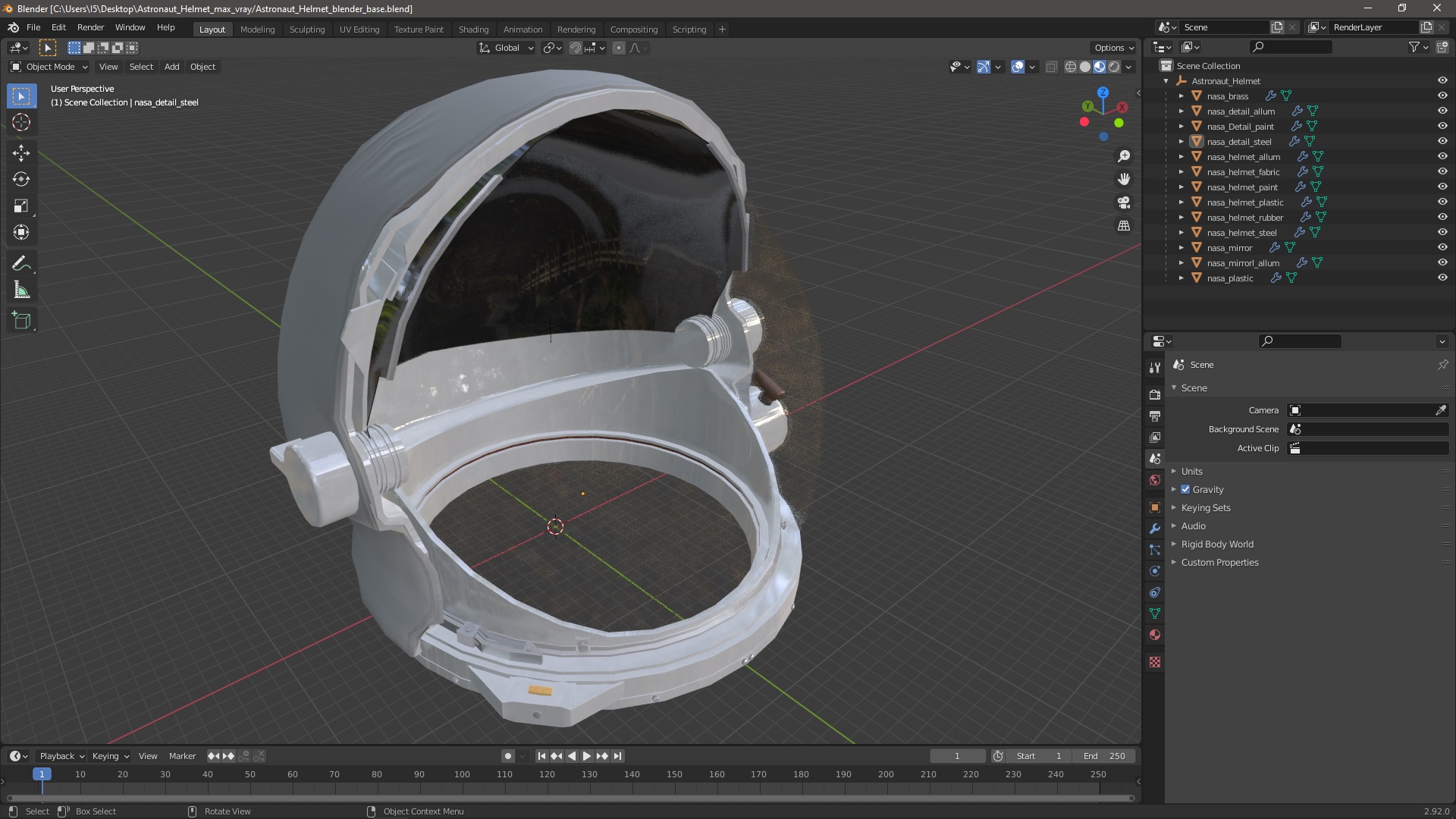Expand the Units panel
Screen dimensions: 1456x819
[x=1191, y=471]
